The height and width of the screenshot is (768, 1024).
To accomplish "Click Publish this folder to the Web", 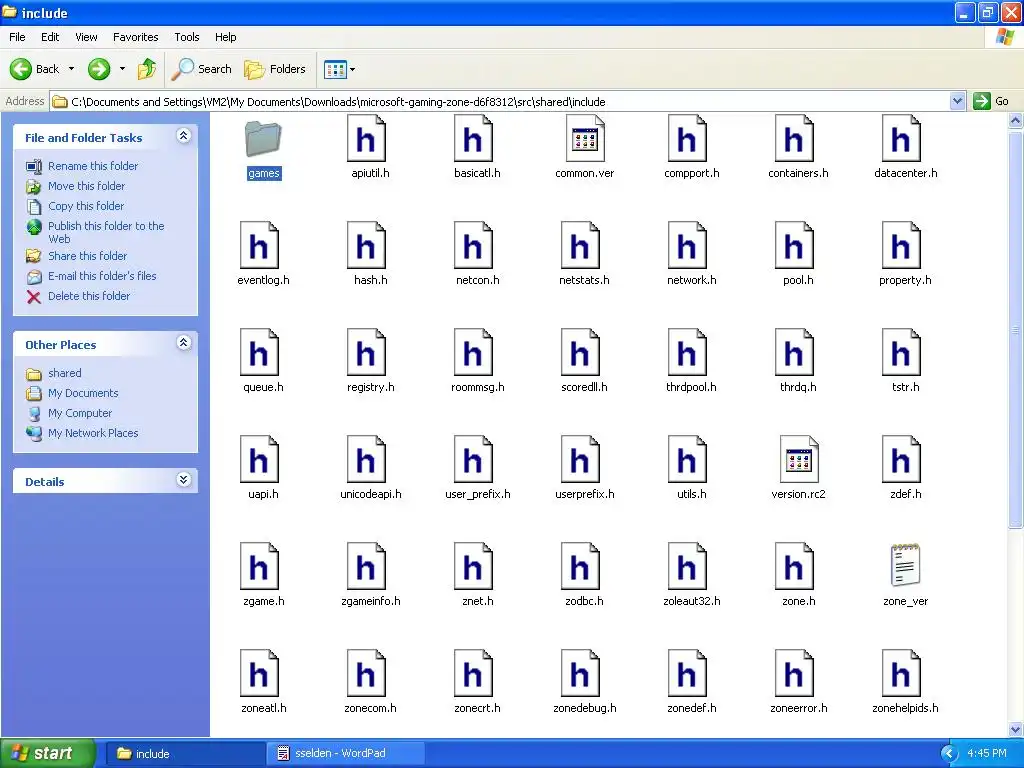I will (106, 232).
